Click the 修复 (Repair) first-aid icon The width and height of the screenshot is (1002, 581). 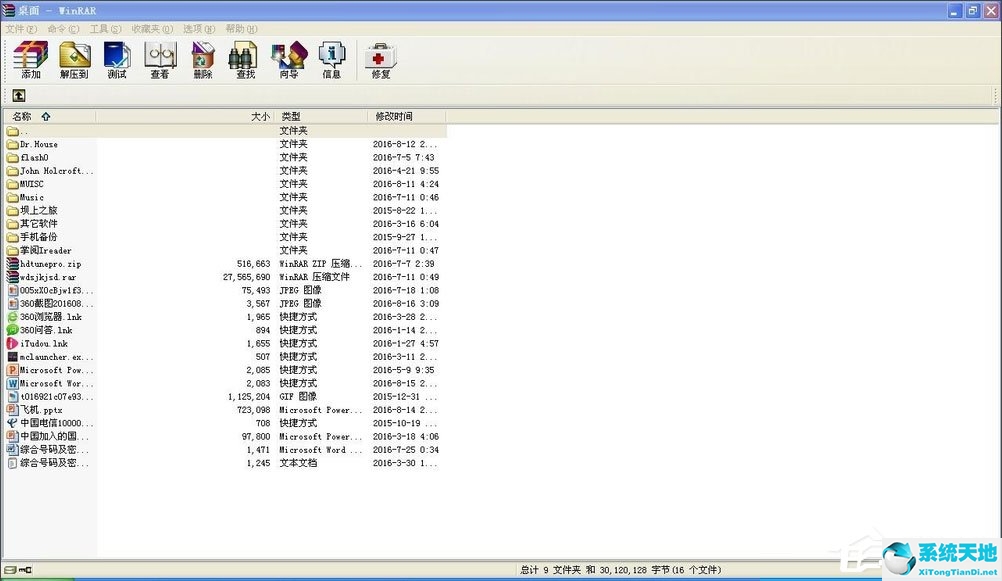(x=381, y=59)
